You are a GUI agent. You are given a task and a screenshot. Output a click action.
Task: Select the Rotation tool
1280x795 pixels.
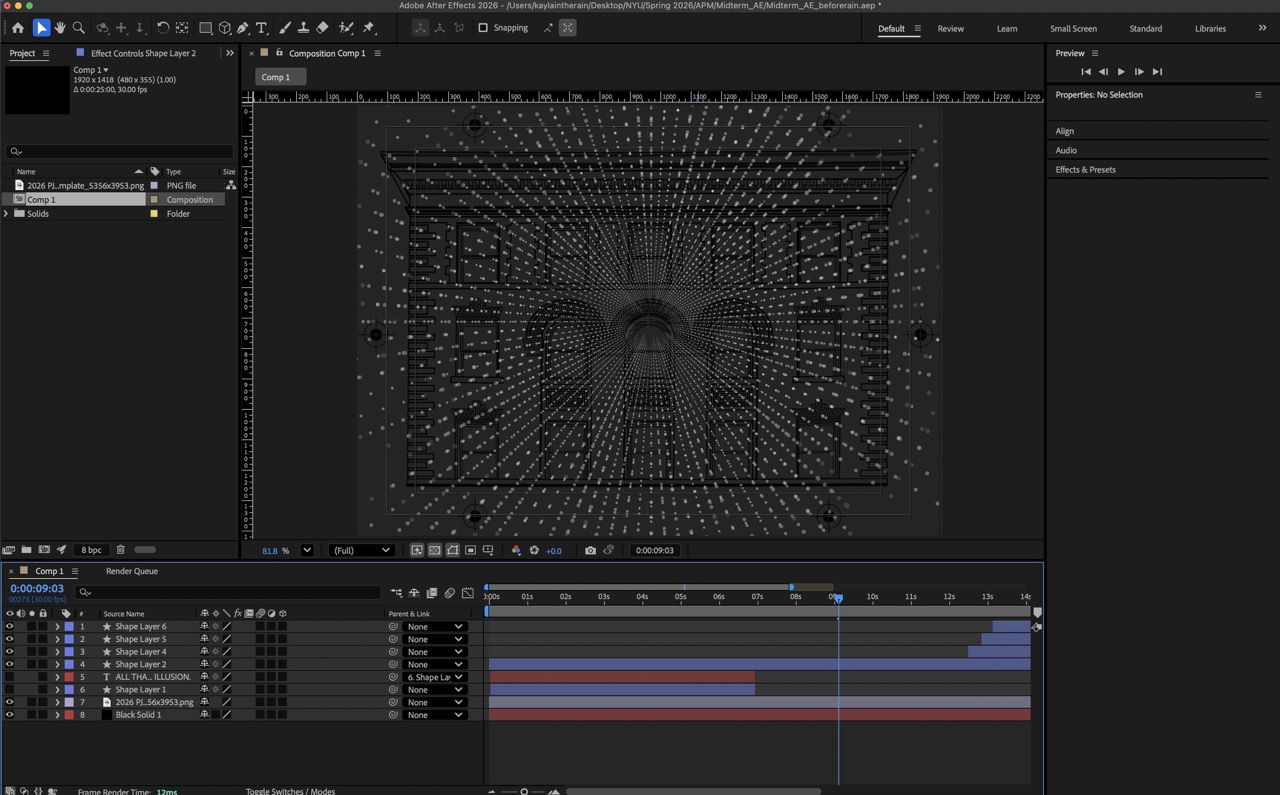(x=163, y=27)
